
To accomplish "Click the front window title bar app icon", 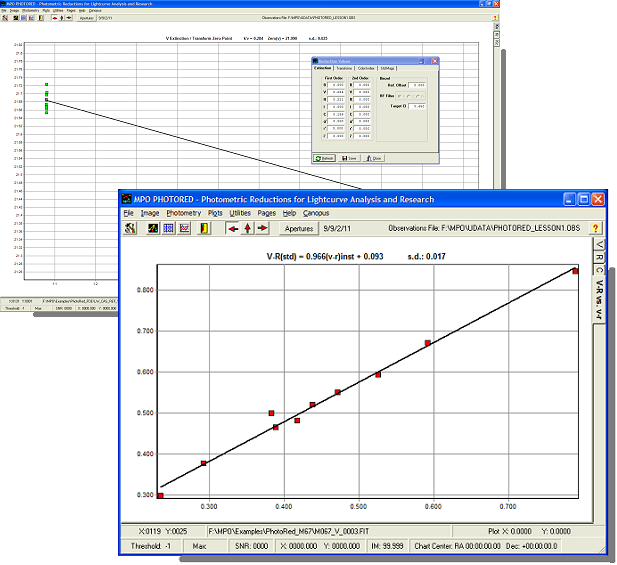I will [126, 199].
